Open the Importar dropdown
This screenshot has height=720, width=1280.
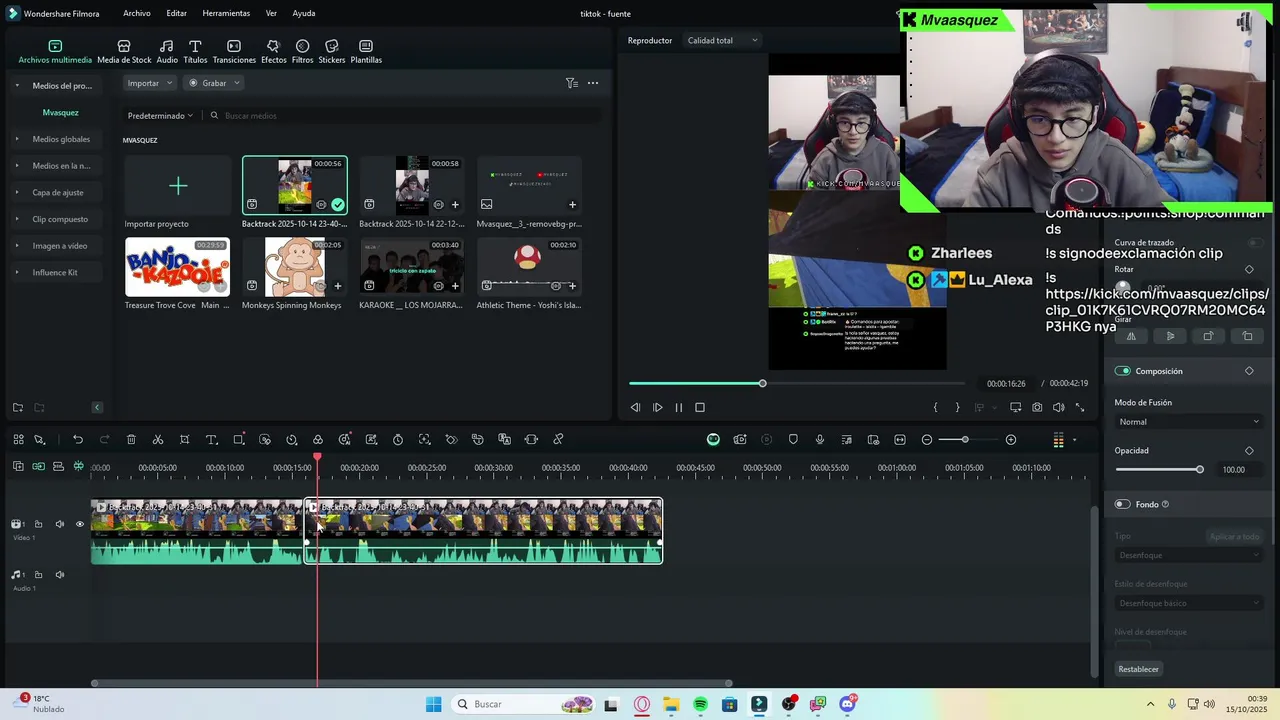point(149,83)
